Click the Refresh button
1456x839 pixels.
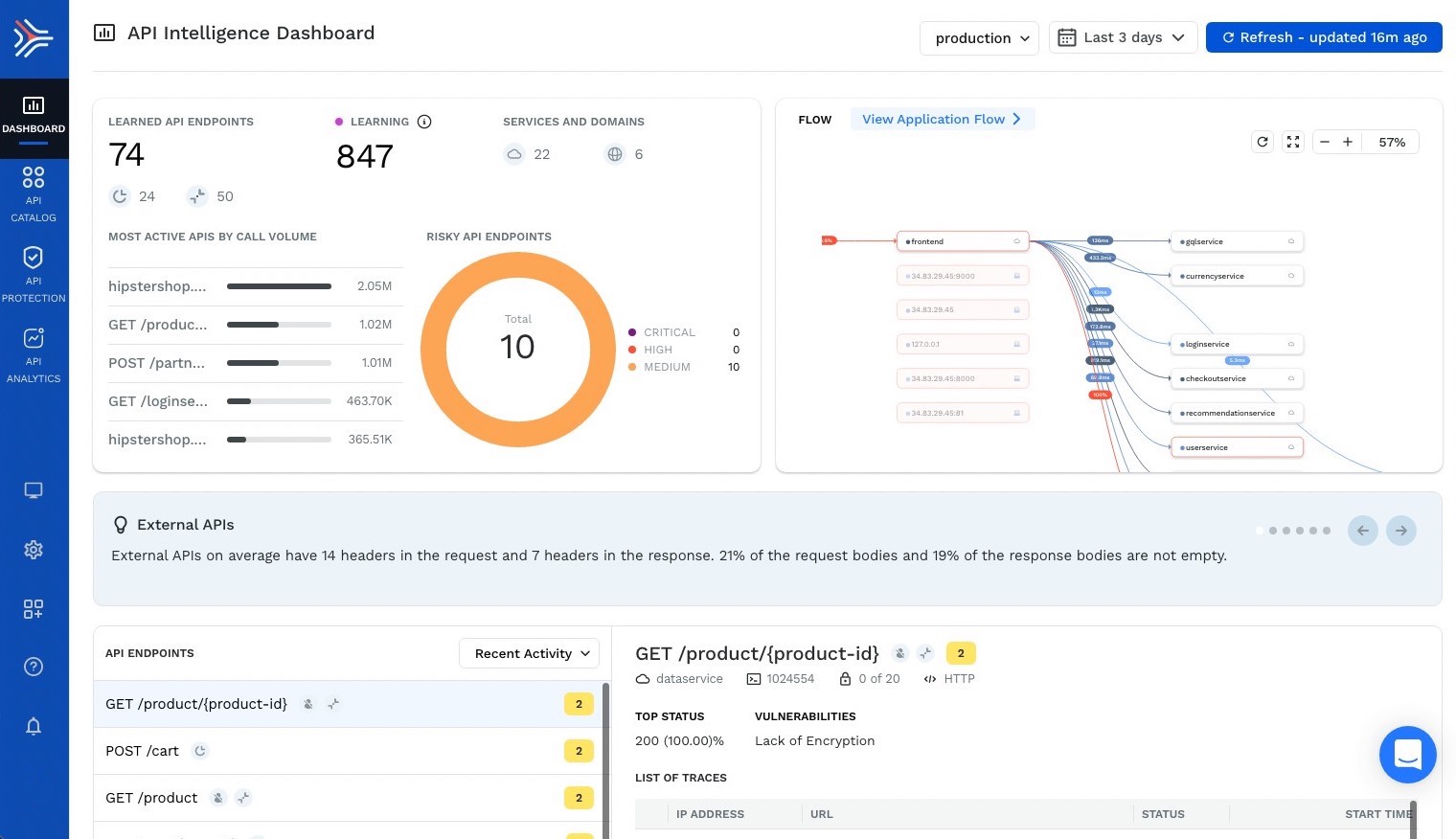click(1323, 37)
